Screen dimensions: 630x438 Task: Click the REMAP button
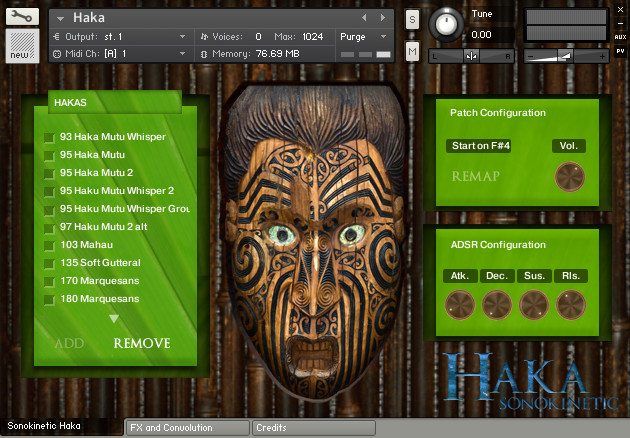point(475,177)
